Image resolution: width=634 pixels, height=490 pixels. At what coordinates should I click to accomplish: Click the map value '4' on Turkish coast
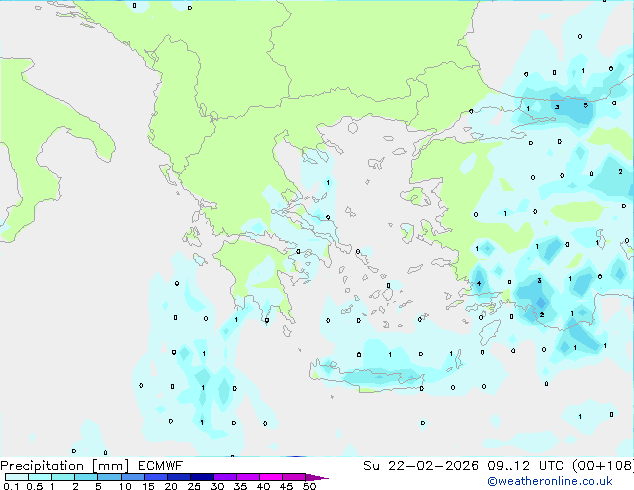click(479, 283)
